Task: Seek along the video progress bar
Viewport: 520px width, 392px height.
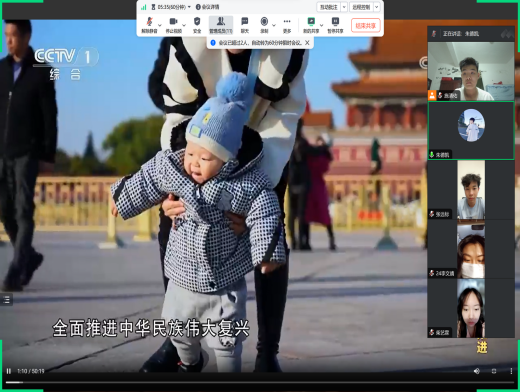Action: (x=260, y=382)
